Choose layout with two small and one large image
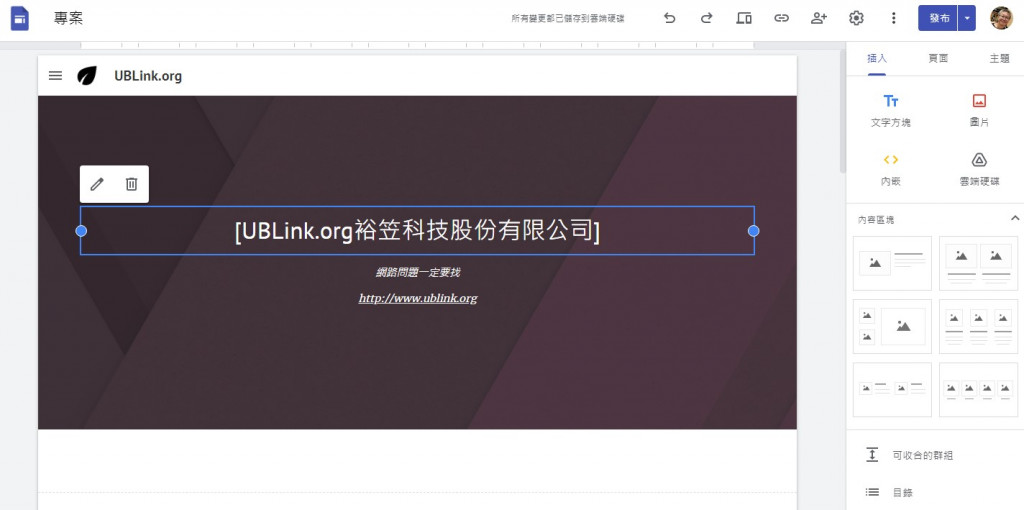This screenshot has height=510, width=1024. click(x=892, y=327)
